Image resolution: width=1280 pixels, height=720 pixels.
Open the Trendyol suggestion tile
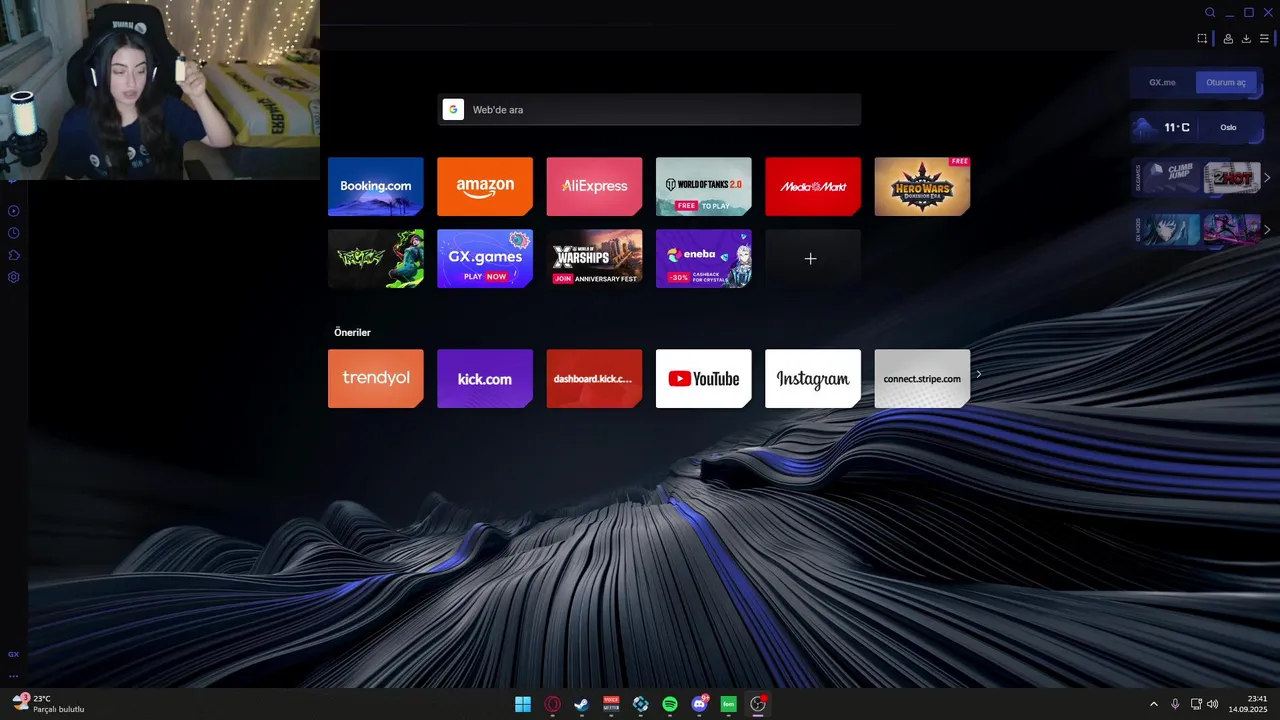tap(375, 378)
